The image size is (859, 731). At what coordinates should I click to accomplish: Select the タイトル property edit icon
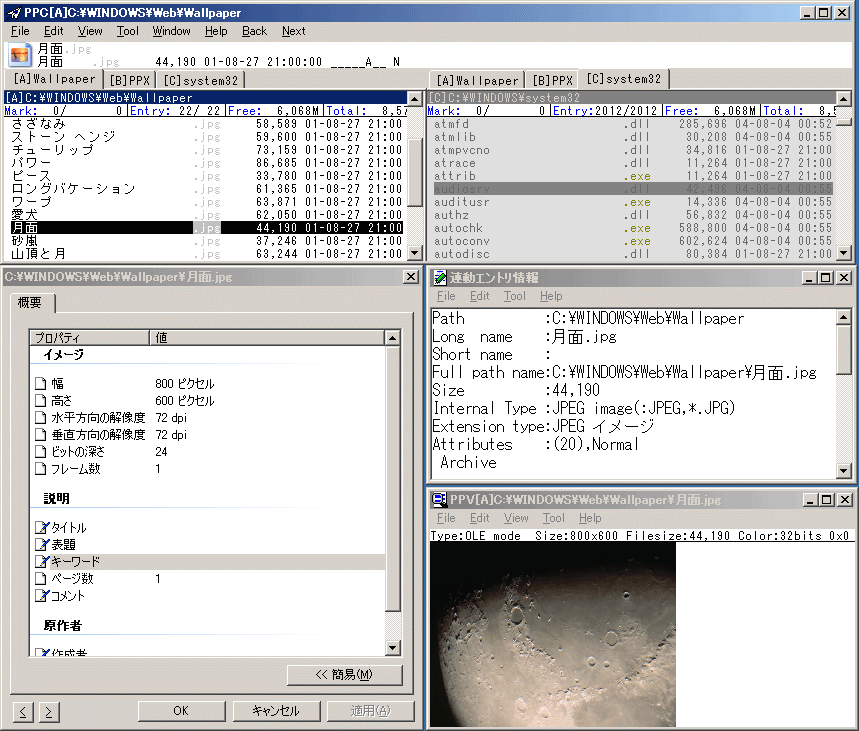click(42, 527)
